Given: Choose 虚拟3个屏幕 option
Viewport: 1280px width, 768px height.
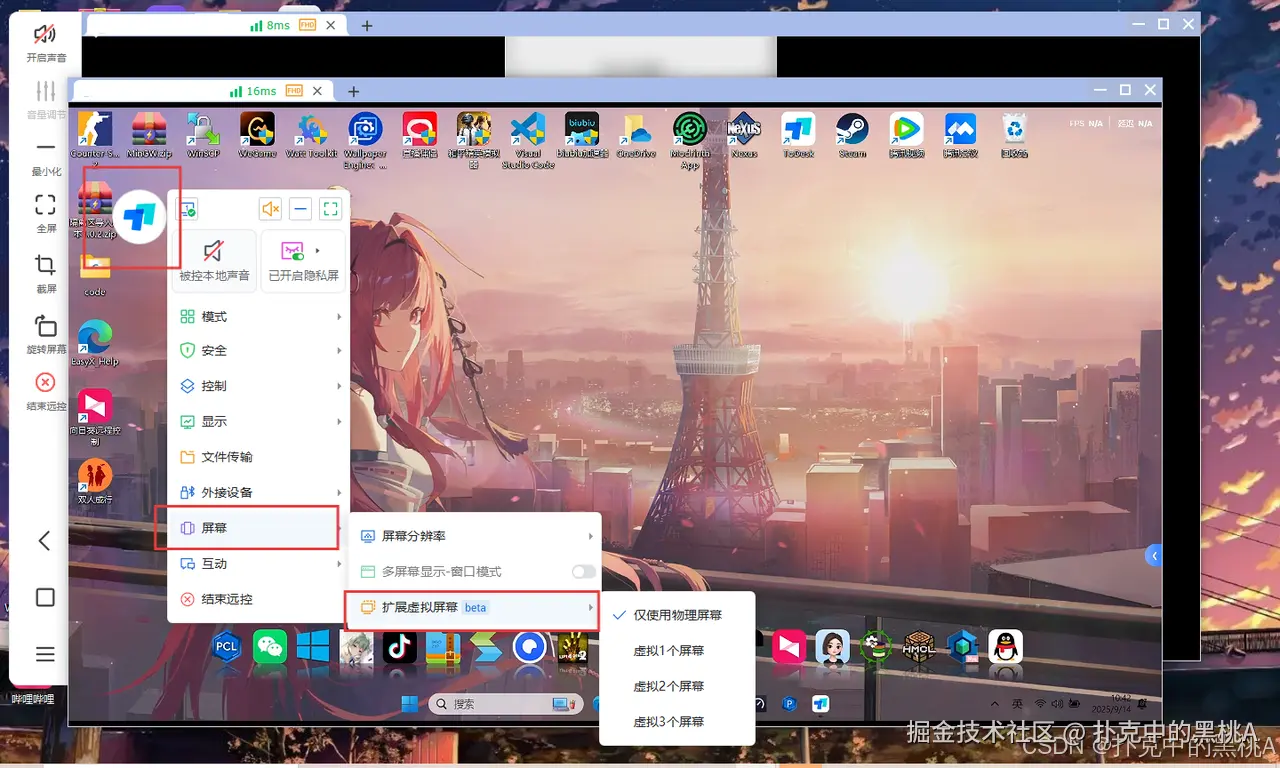Looking at the screenshot, I should (676, 721).
